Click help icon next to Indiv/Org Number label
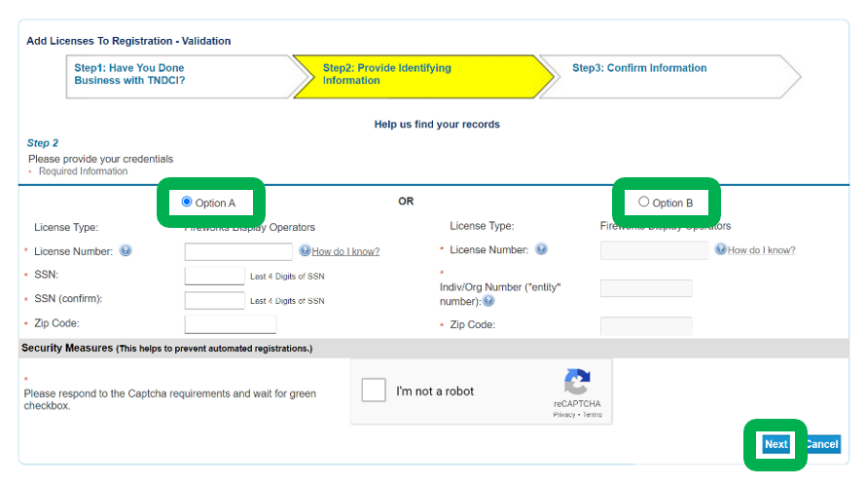 click(489, 301)
